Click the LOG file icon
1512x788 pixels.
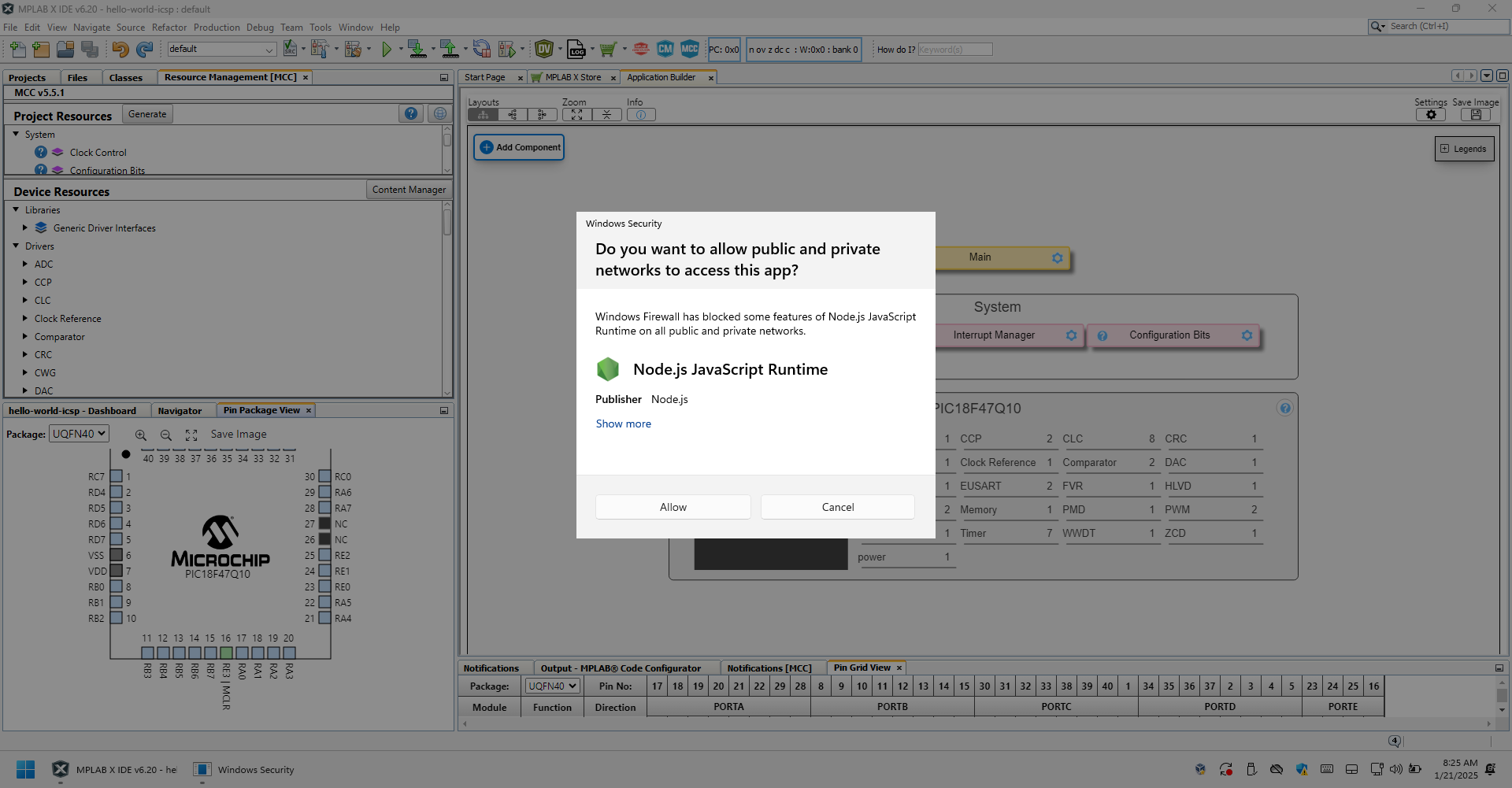coord(576,50)
